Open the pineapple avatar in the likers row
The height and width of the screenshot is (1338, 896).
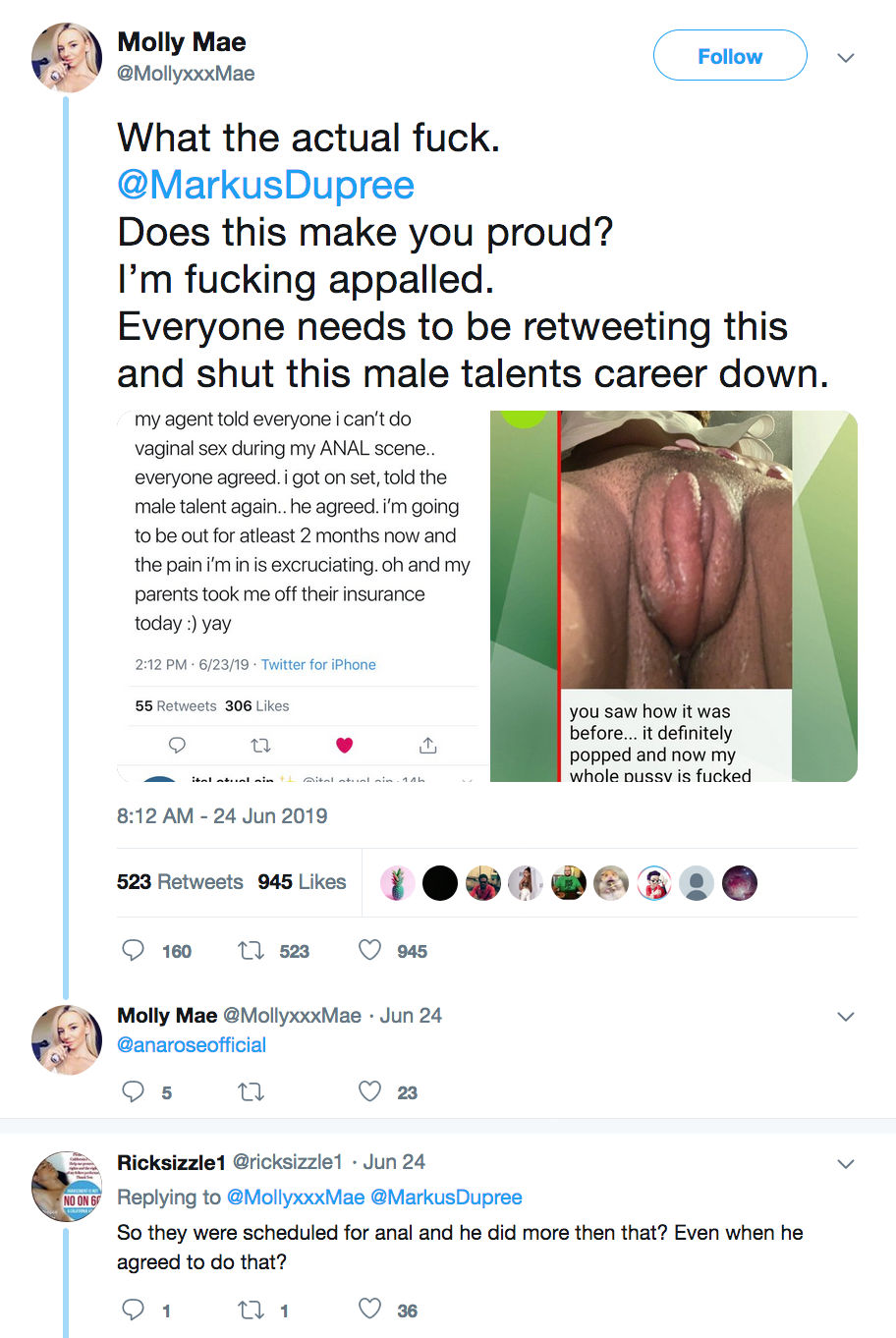397,883
